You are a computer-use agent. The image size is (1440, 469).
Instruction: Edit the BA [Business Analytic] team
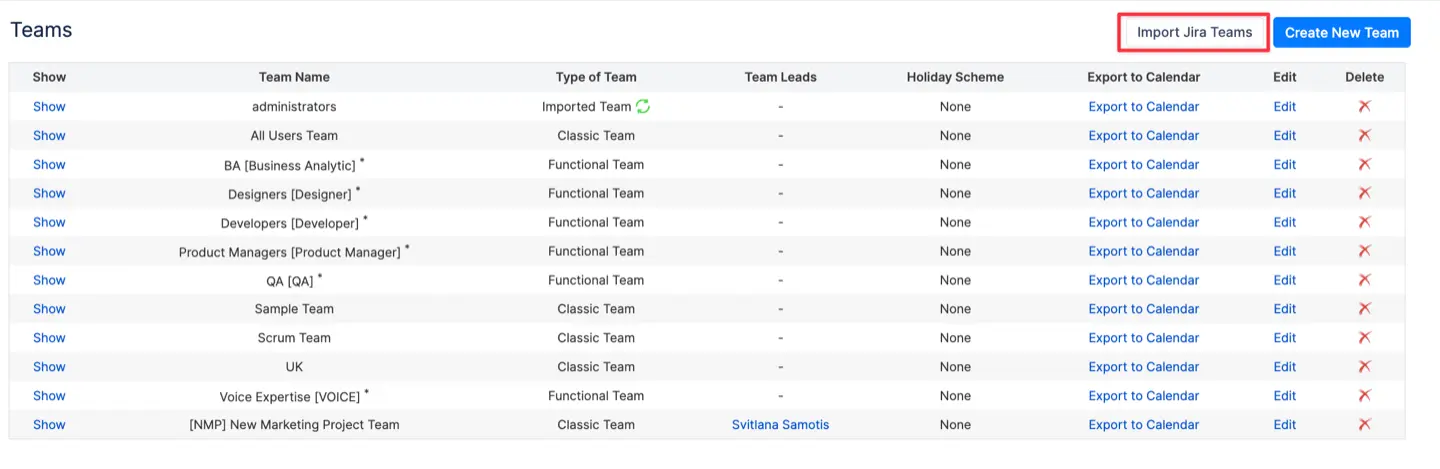[x=1284, y=164]
